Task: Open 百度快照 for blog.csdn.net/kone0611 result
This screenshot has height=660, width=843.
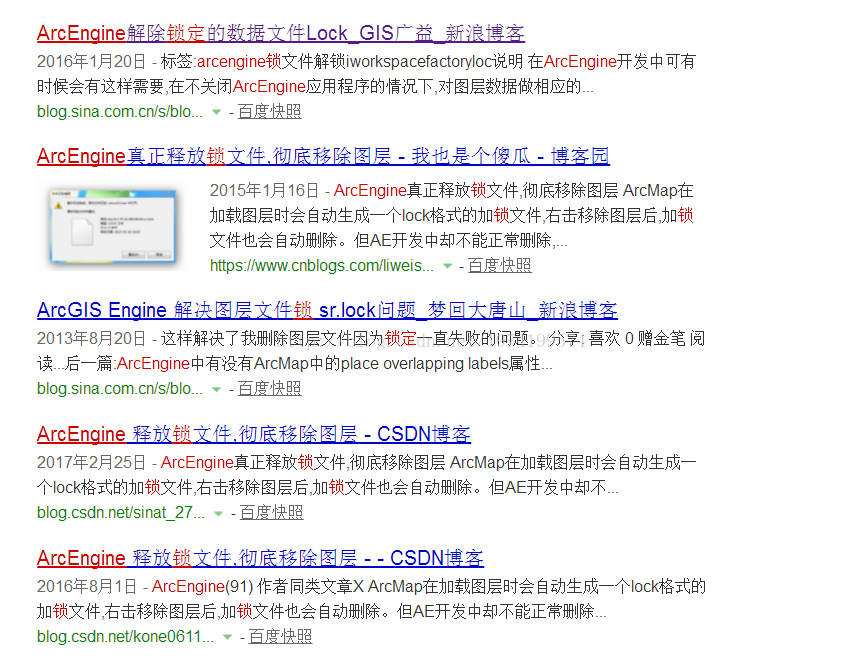Action: pos(281,636)
